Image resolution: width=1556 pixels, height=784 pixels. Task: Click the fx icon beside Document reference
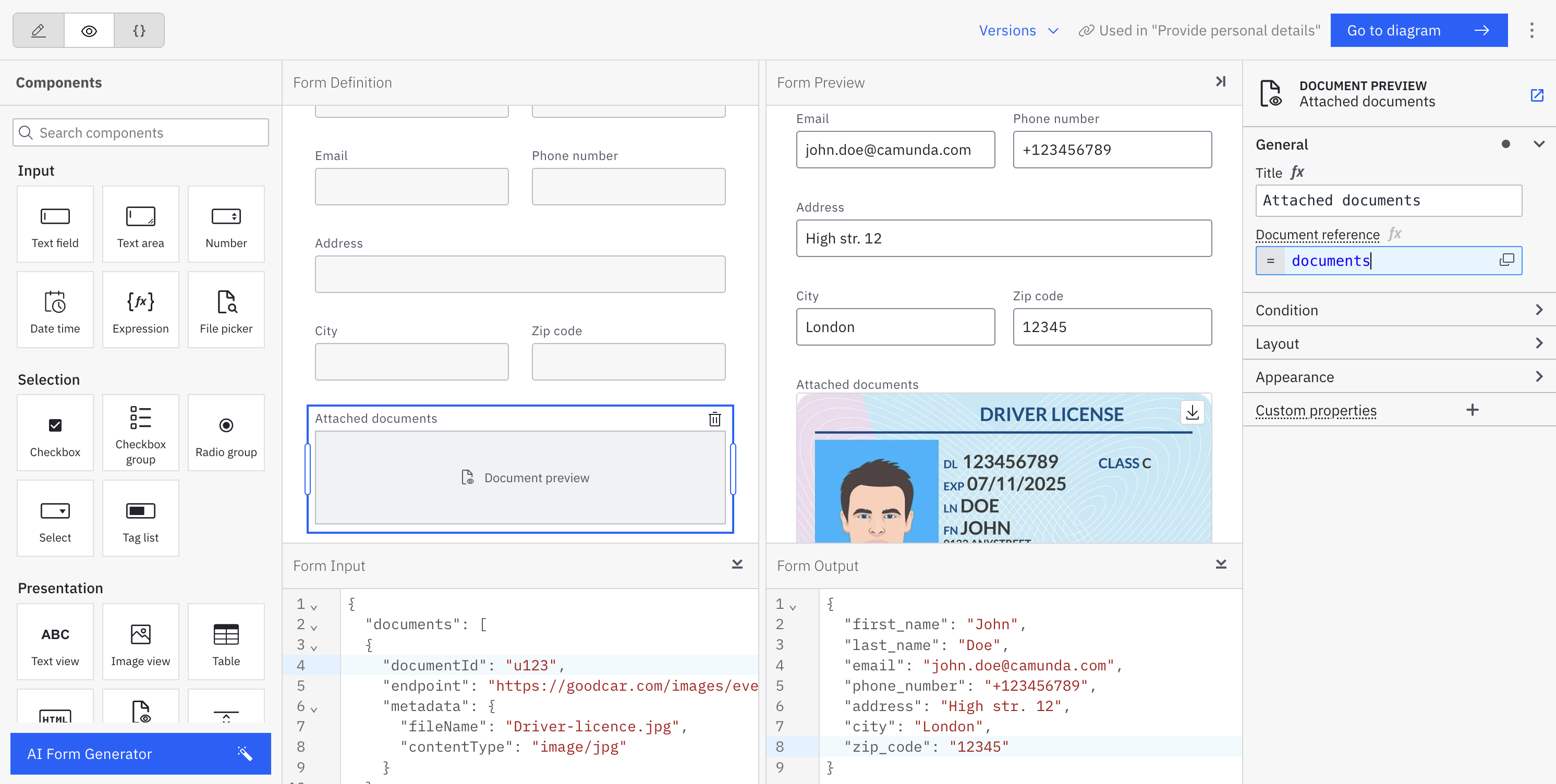coord(1395,234)
